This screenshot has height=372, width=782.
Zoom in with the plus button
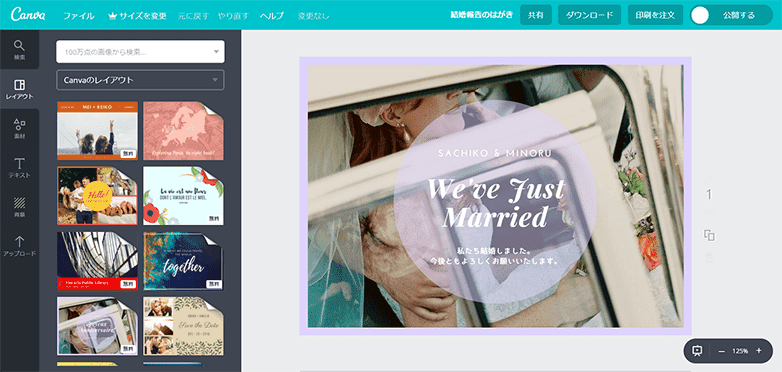759,351
